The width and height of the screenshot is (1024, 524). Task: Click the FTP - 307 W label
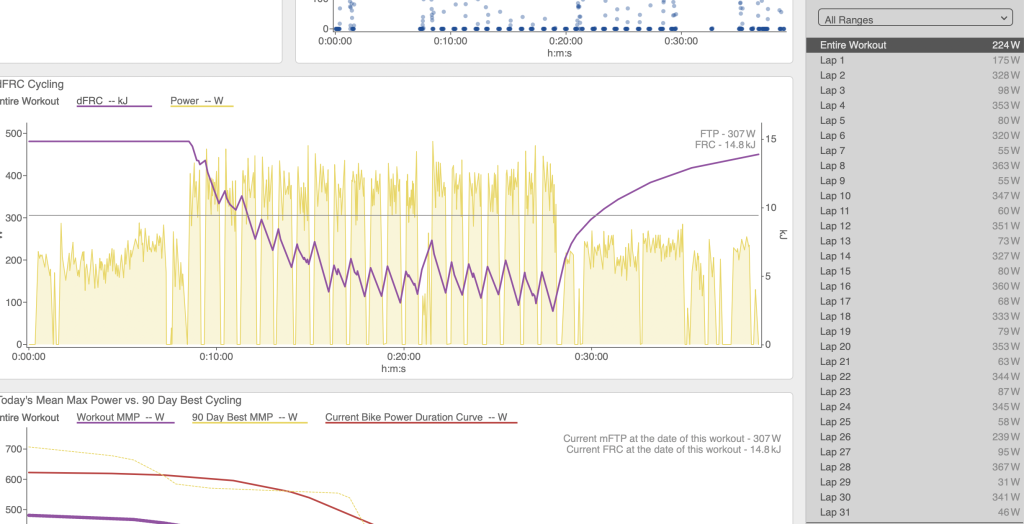point(728,133)
